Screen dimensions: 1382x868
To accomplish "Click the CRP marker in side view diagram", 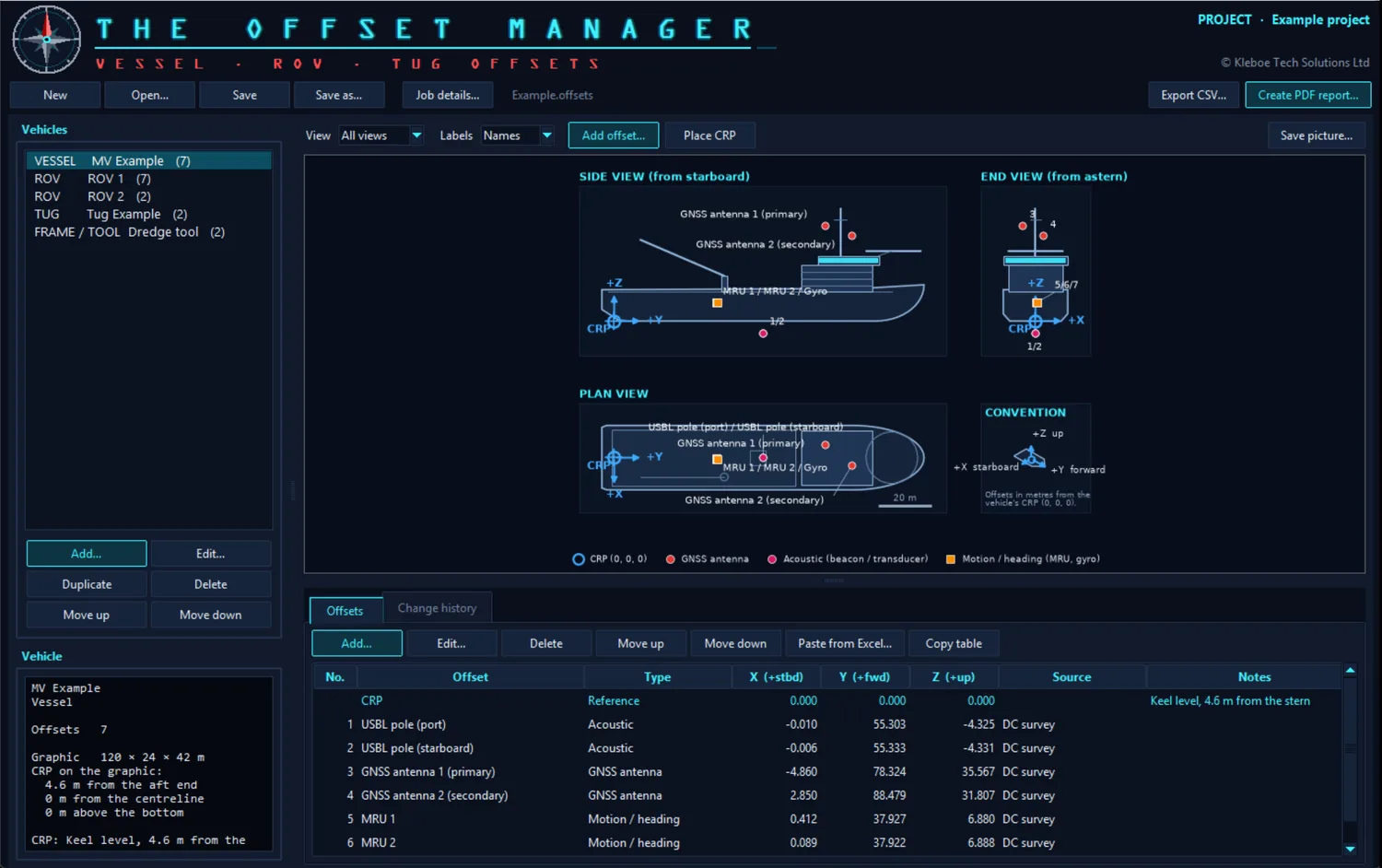I will (614, 322).
